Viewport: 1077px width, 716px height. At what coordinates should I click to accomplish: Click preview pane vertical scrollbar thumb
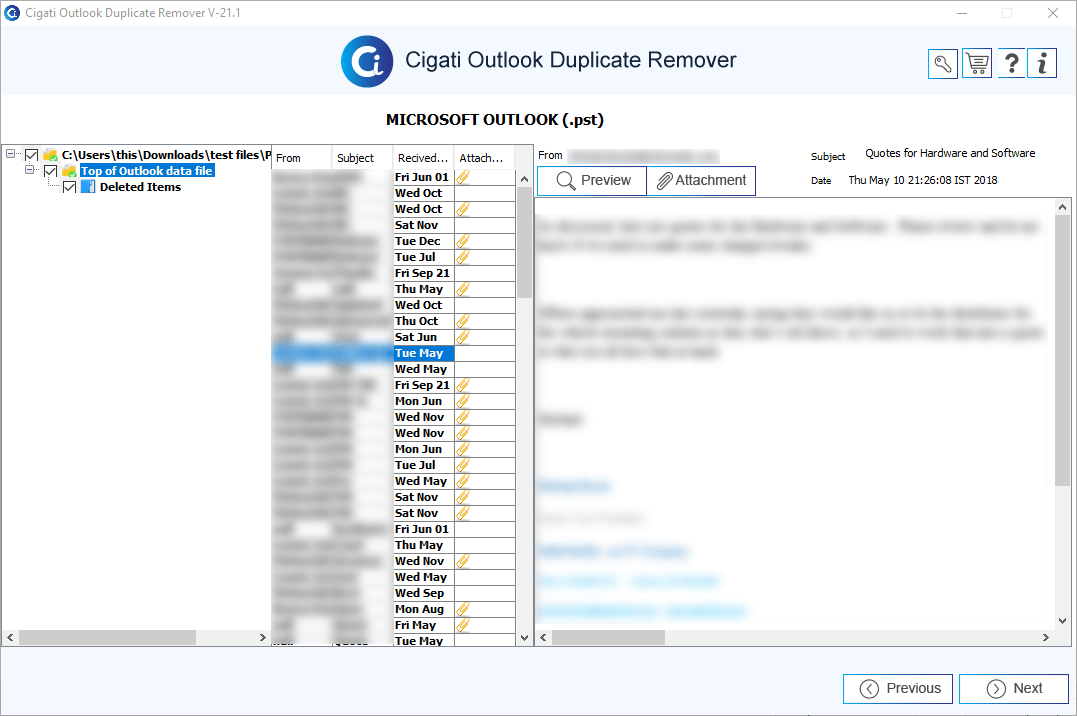[x=1062, y=350]
